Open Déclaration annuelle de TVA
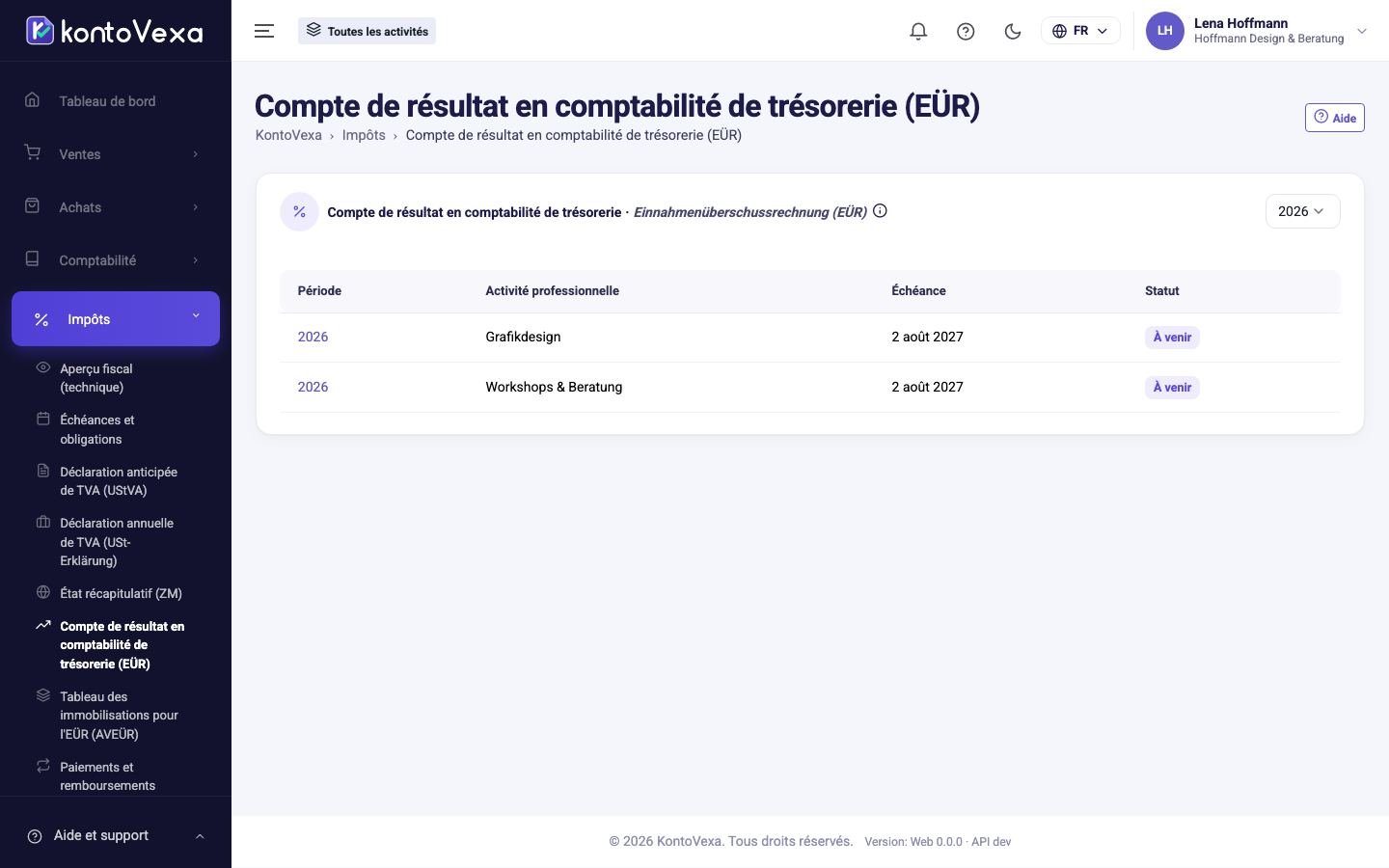The height and width of the screenshot is (868, 1389). coord(117,542)
